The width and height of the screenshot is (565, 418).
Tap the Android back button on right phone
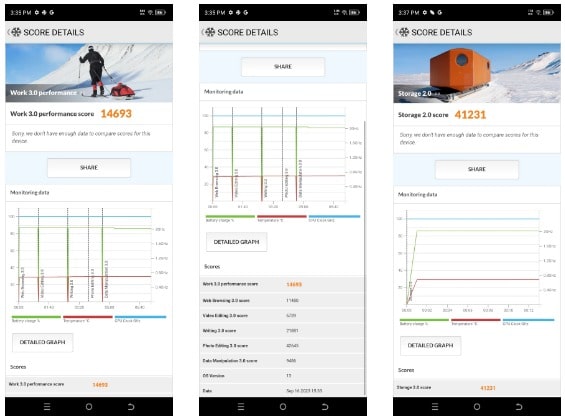(519, 406)
